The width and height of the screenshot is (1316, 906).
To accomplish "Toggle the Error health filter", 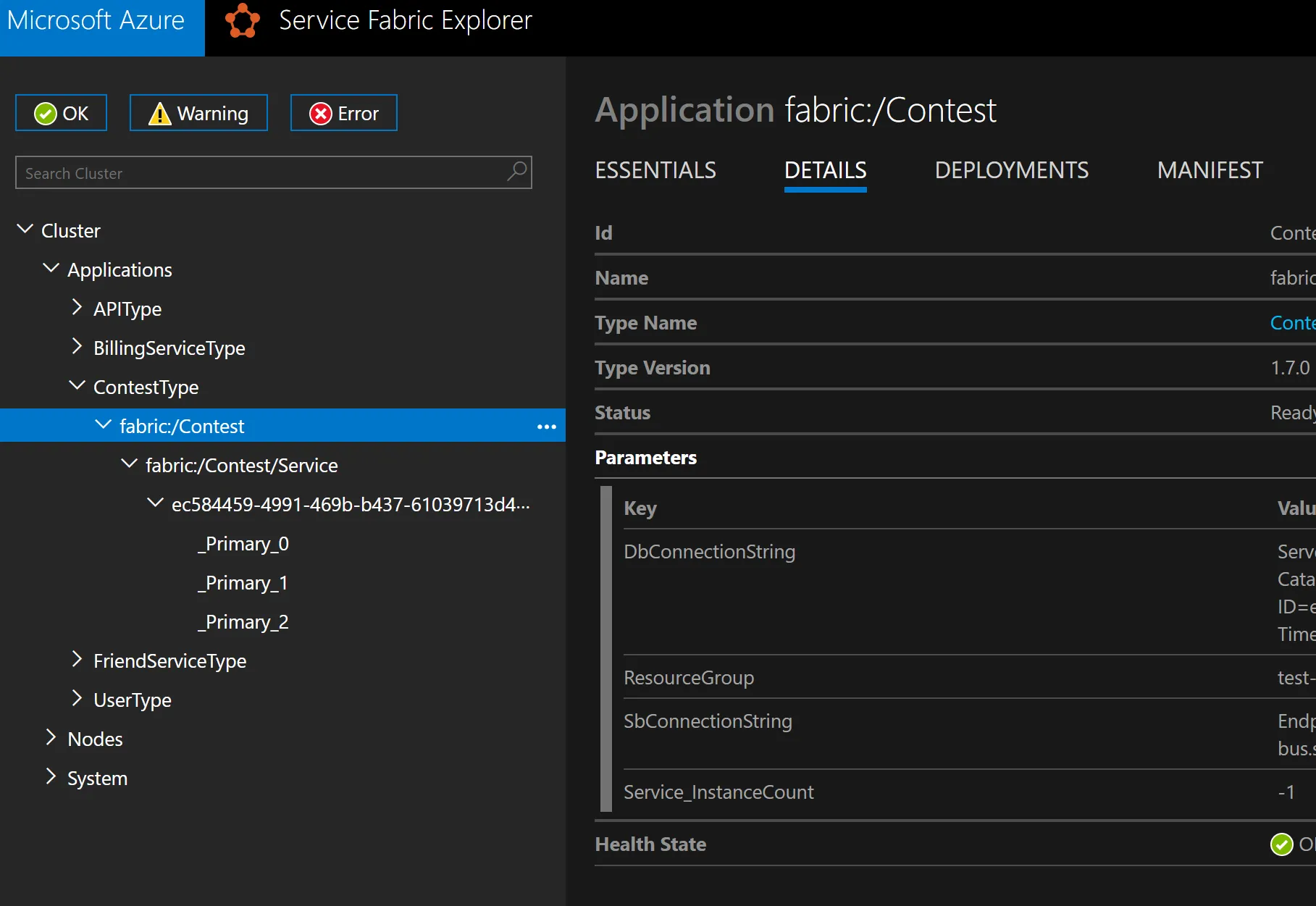I will (343, 113).
